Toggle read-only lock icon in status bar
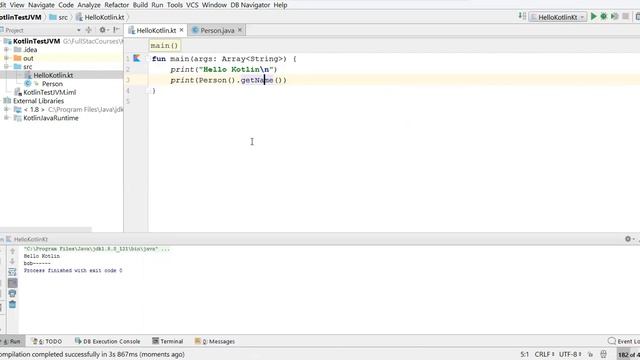This screenshot has height=360, width=640. 591,354
